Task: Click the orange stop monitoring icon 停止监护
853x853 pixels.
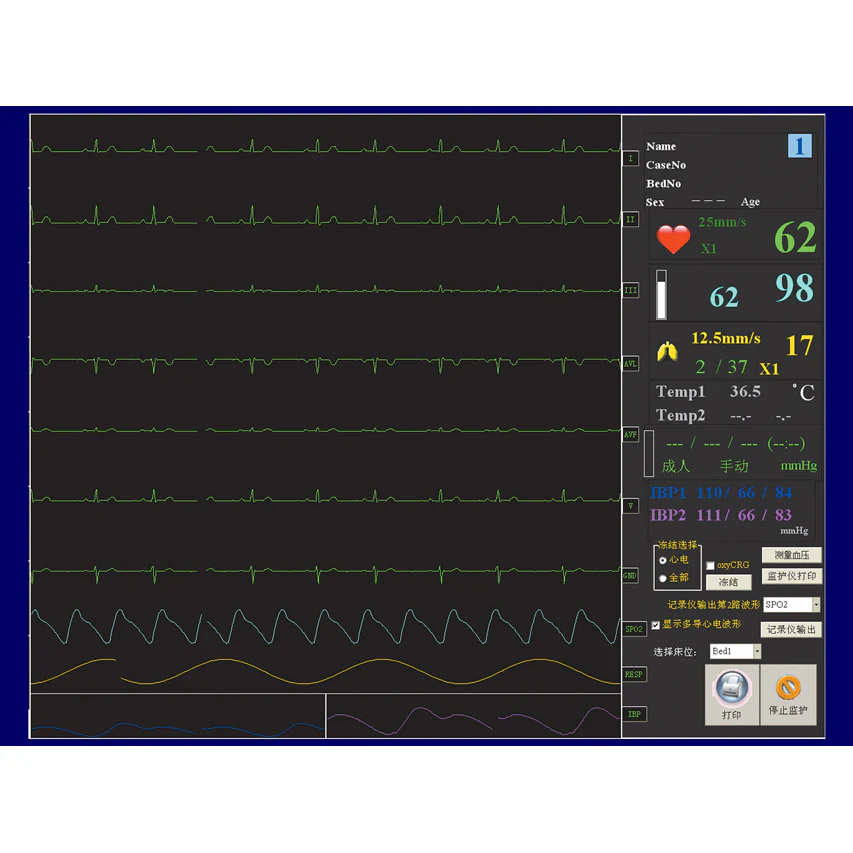Action: [x=788, y=695]
